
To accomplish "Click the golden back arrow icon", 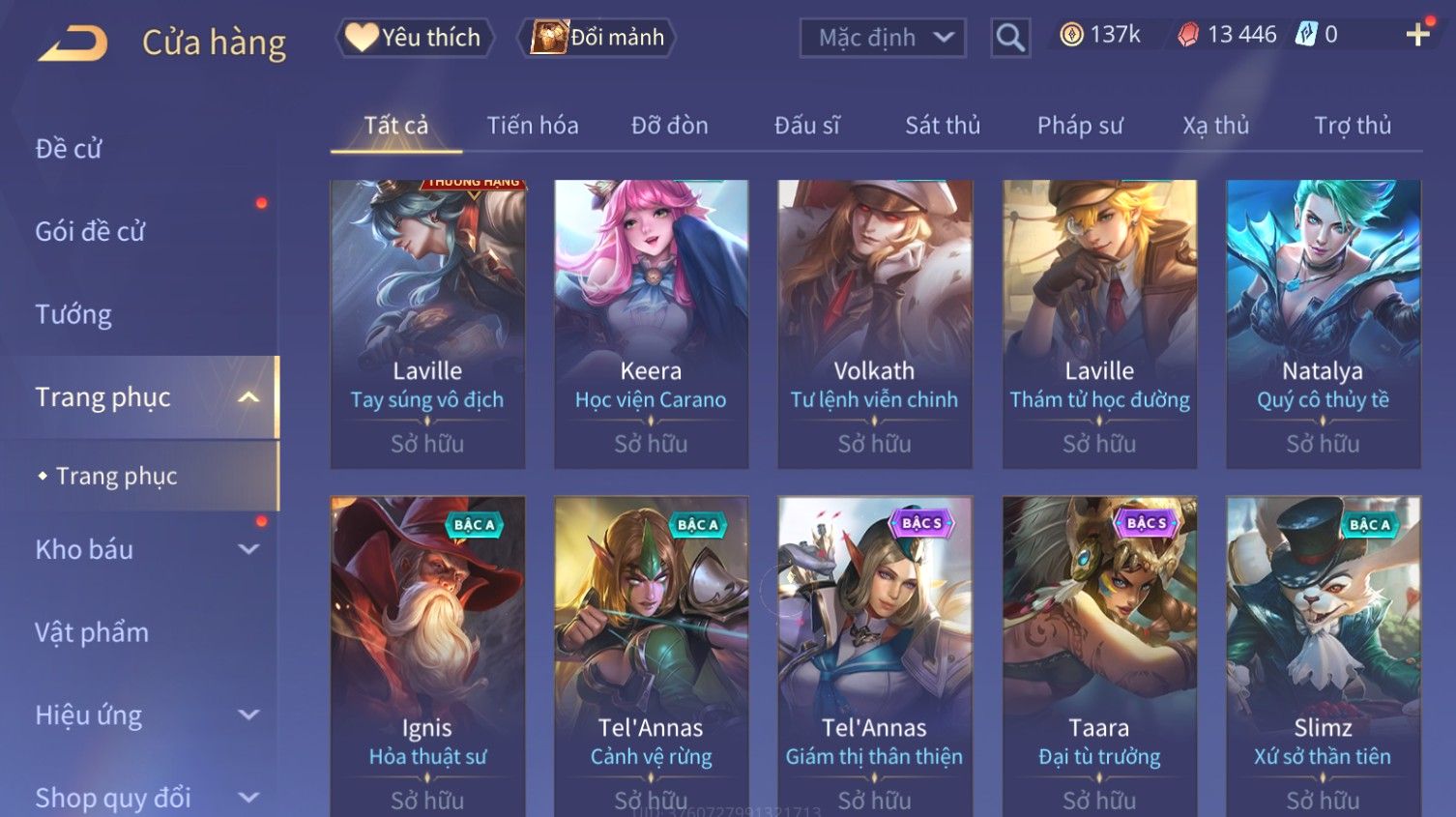I will click(73, 44).
